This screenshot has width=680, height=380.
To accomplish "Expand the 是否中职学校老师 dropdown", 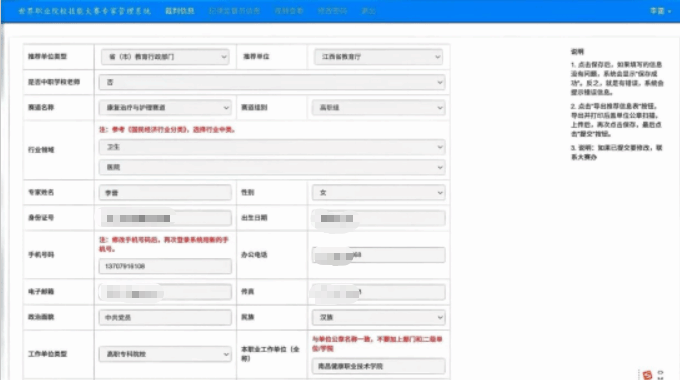I will (x=272, y=82).
